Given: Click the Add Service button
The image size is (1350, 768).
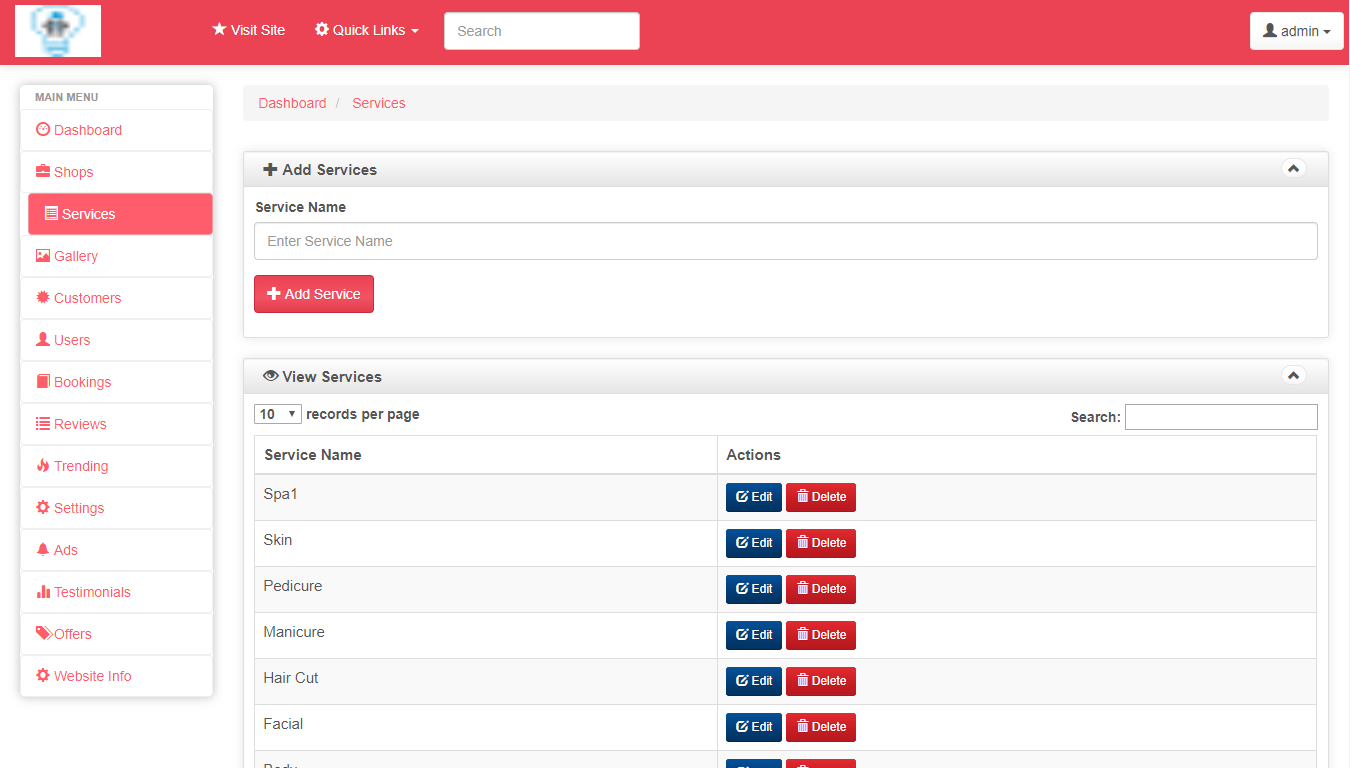Looking at the screenshot, I should (x=314, y=294).
